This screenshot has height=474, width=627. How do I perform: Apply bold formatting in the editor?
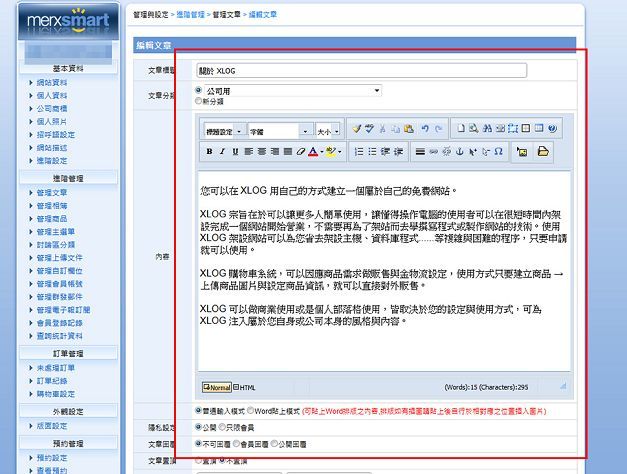coord(209,152)
